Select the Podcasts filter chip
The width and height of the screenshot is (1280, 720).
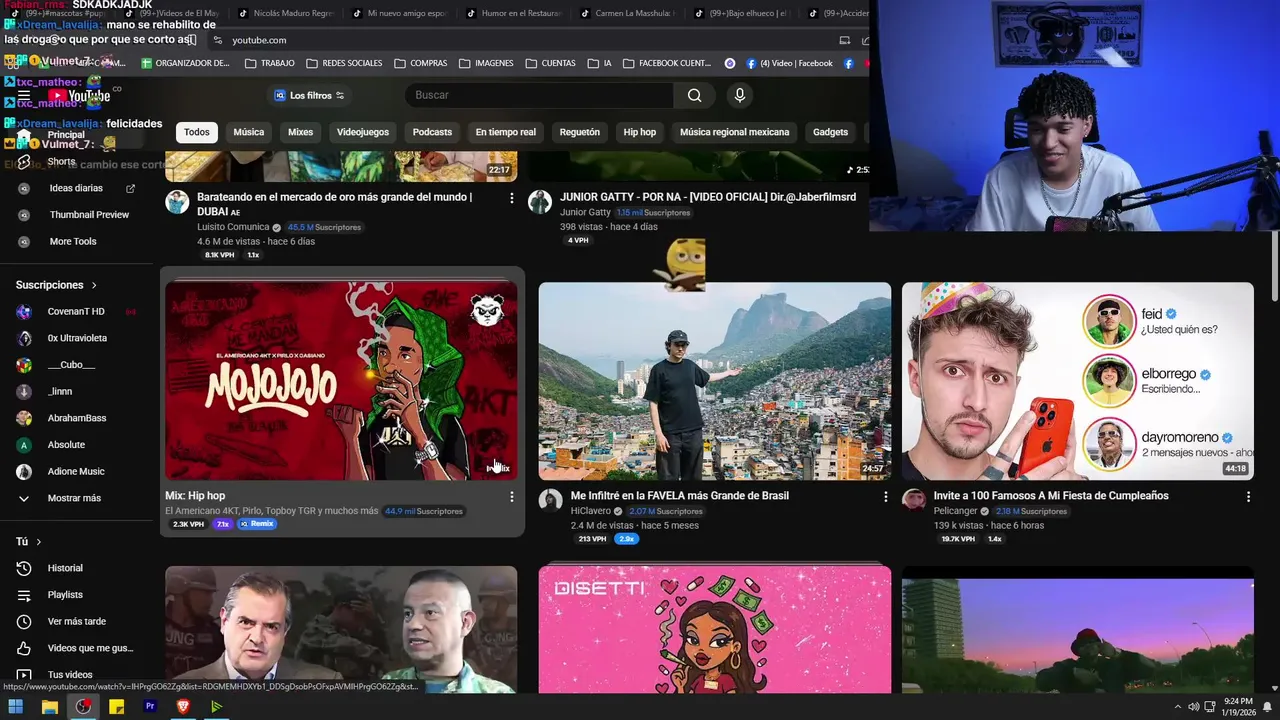432,132
